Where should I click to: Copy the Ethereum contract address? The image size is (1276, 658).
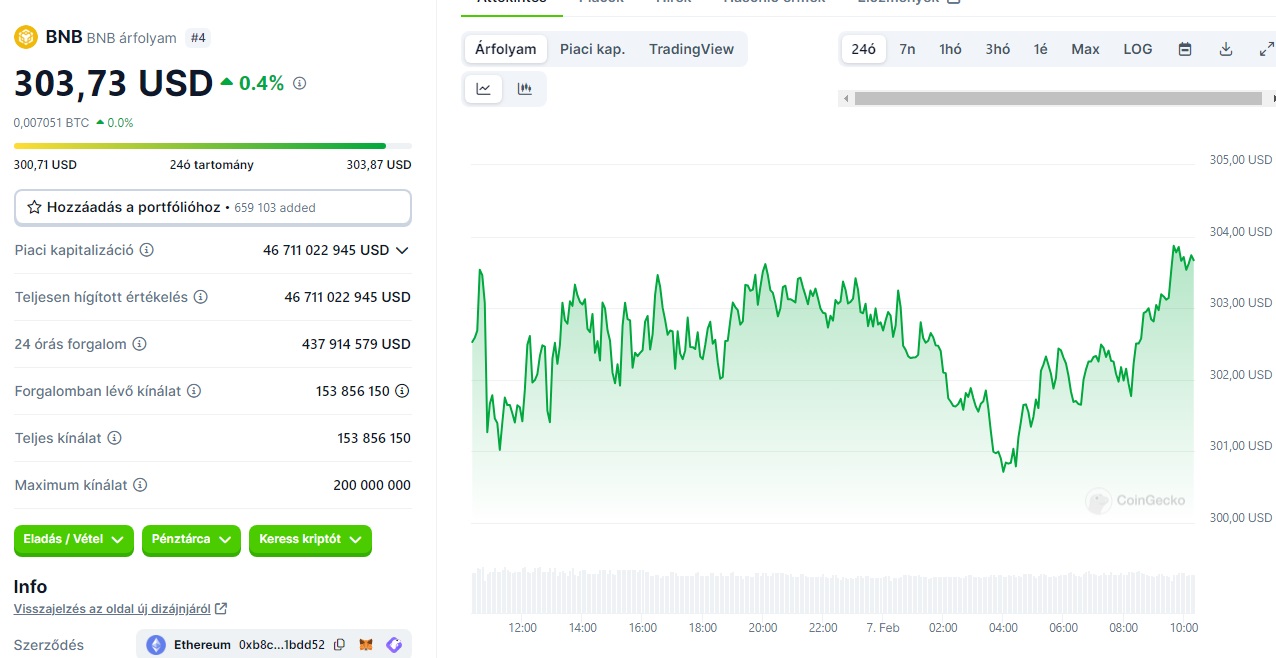(x=340, y=645)
